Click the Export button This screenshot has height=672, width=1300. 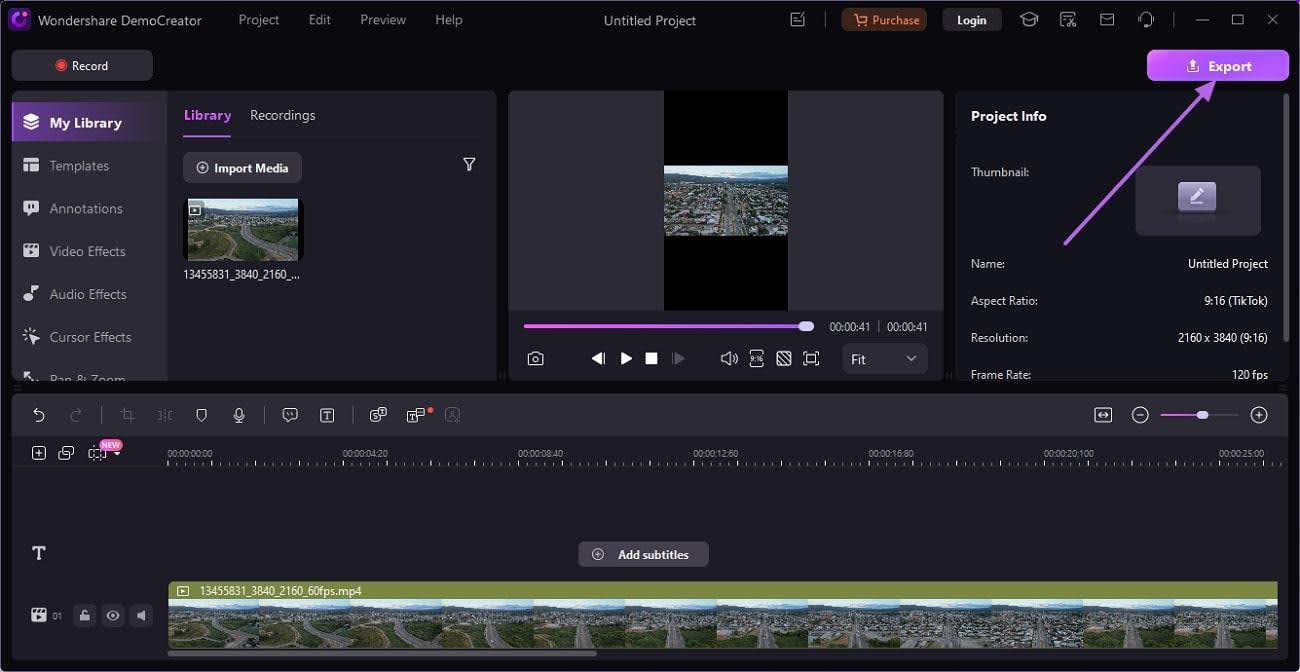point(1218,66)
